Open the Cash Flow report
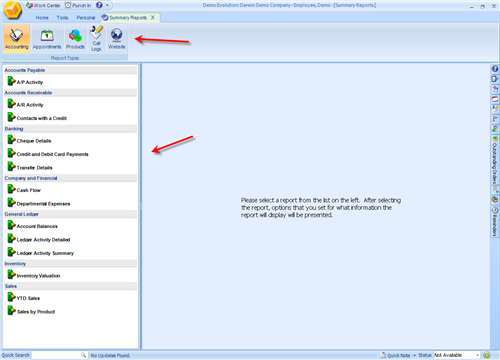Viewport: 500px width, 360px height. coord(24,189)
